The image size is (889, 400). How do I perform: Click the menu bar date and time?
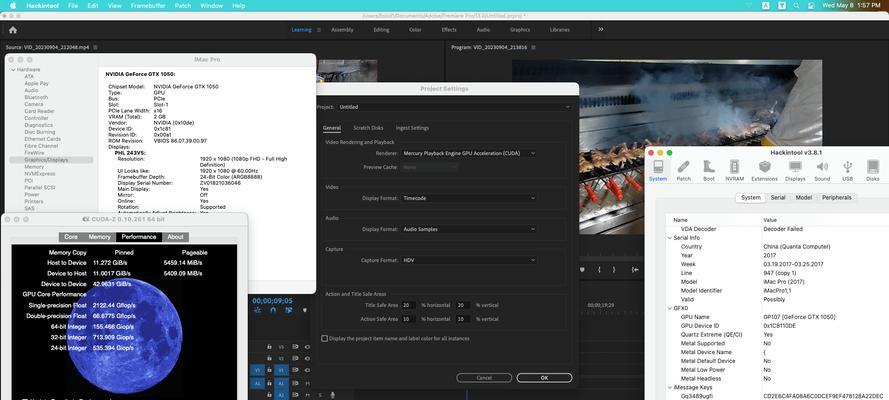click(x=853, y=6)
